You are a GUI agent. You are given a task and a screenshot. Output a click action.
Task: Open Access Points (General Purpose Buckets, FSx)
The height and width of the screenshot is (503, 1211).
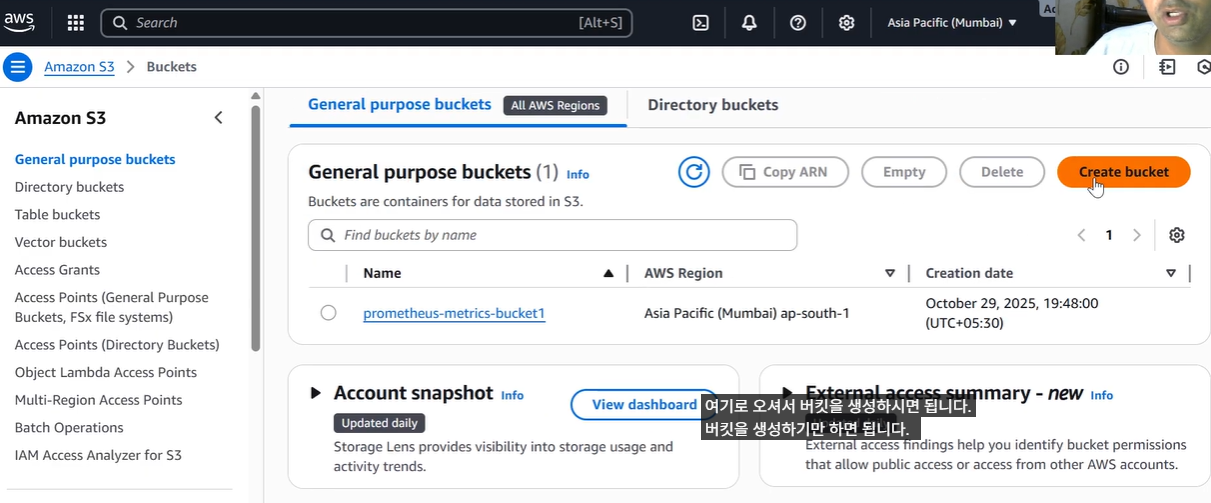click(x=112, y=307)
